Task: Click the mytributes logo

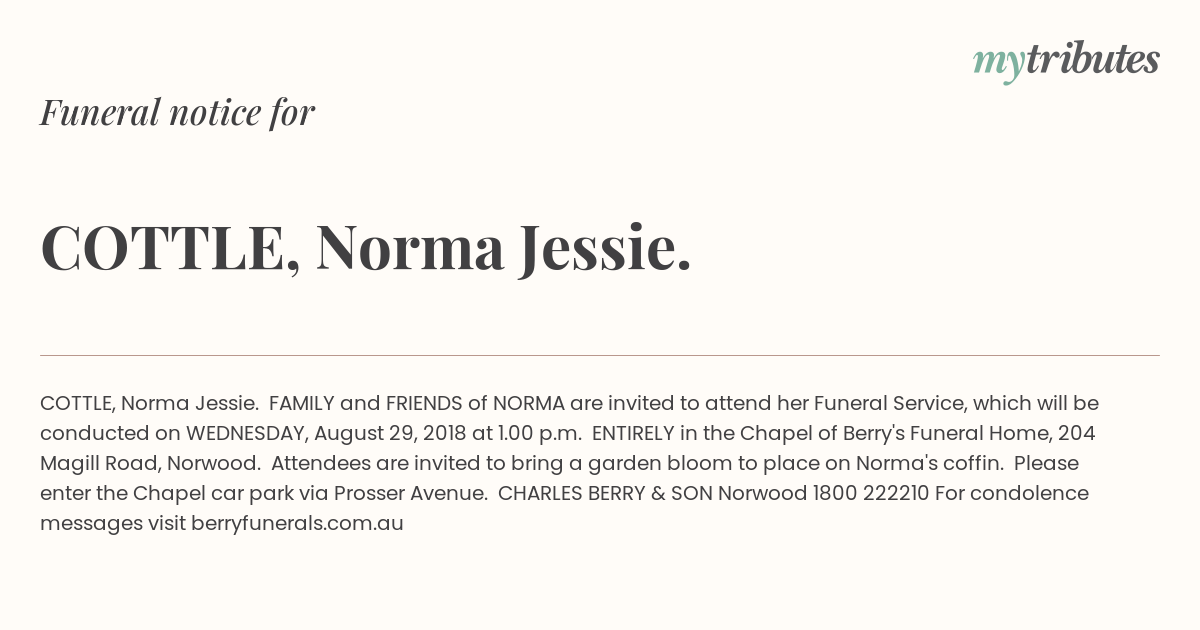Action: 1066,61
